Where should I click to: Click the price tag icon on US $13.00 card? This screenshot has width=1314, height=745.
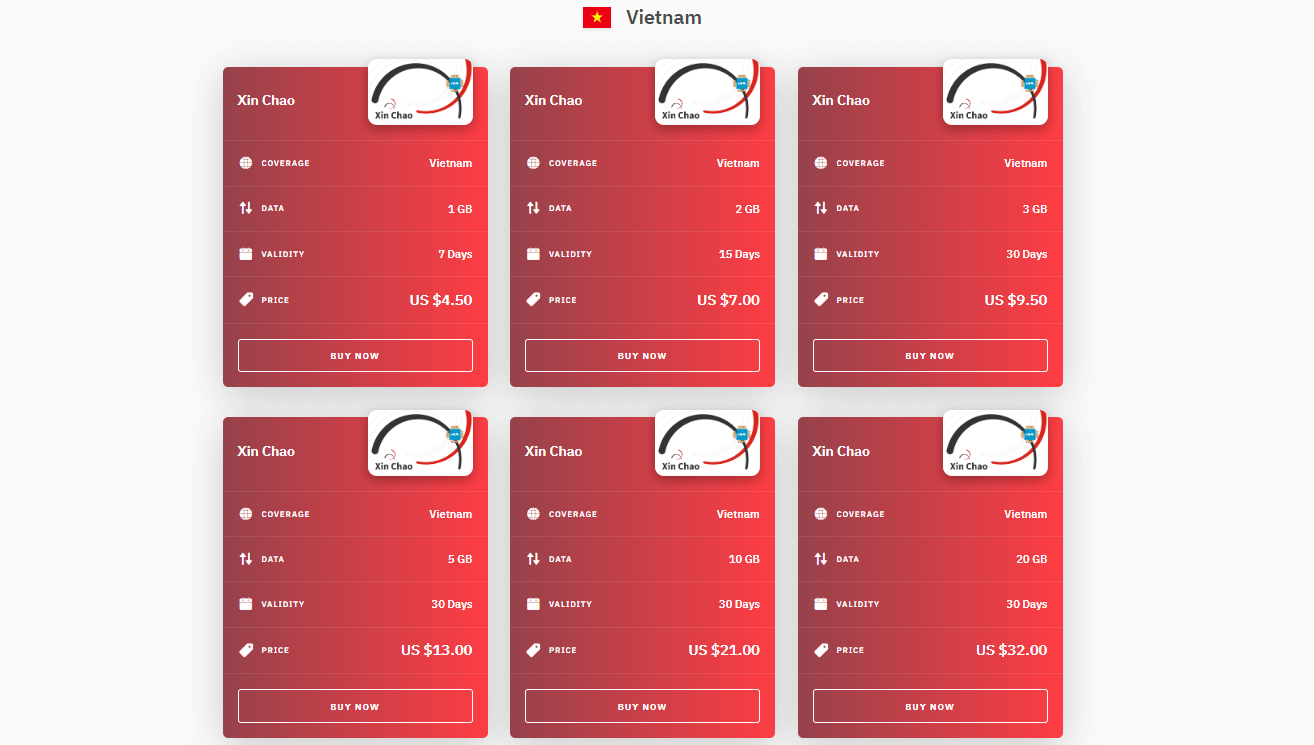[246, 650]
